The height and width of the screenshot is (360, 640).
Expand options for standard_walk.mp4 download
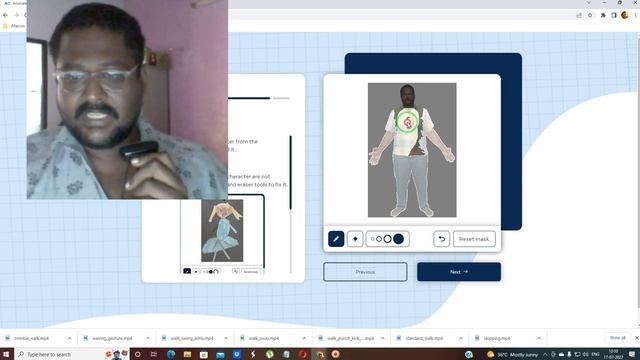[461, 338]
